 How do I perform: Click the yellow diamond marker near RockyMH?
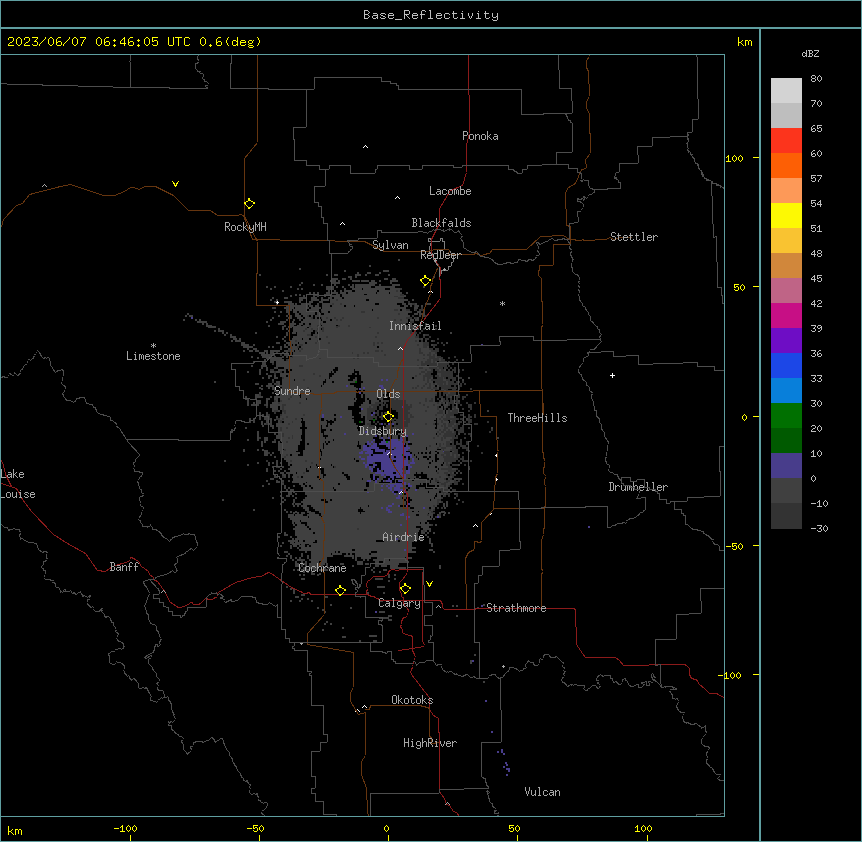tap(249, 203)
